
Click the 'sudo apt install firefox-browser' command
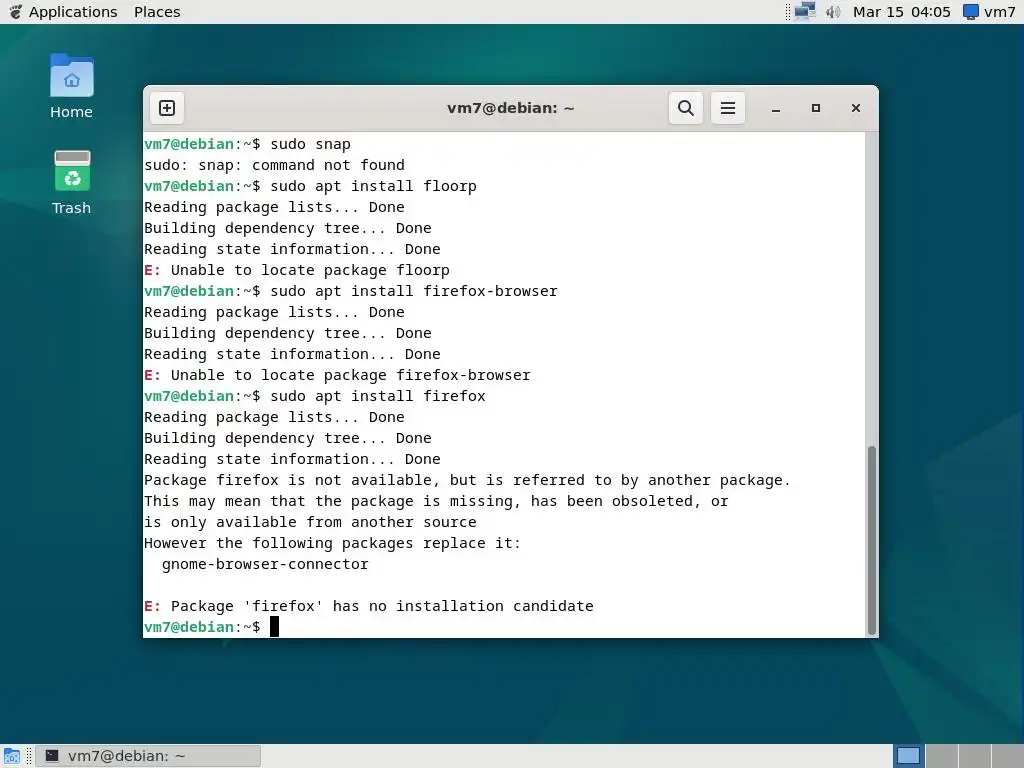point(414,291)
